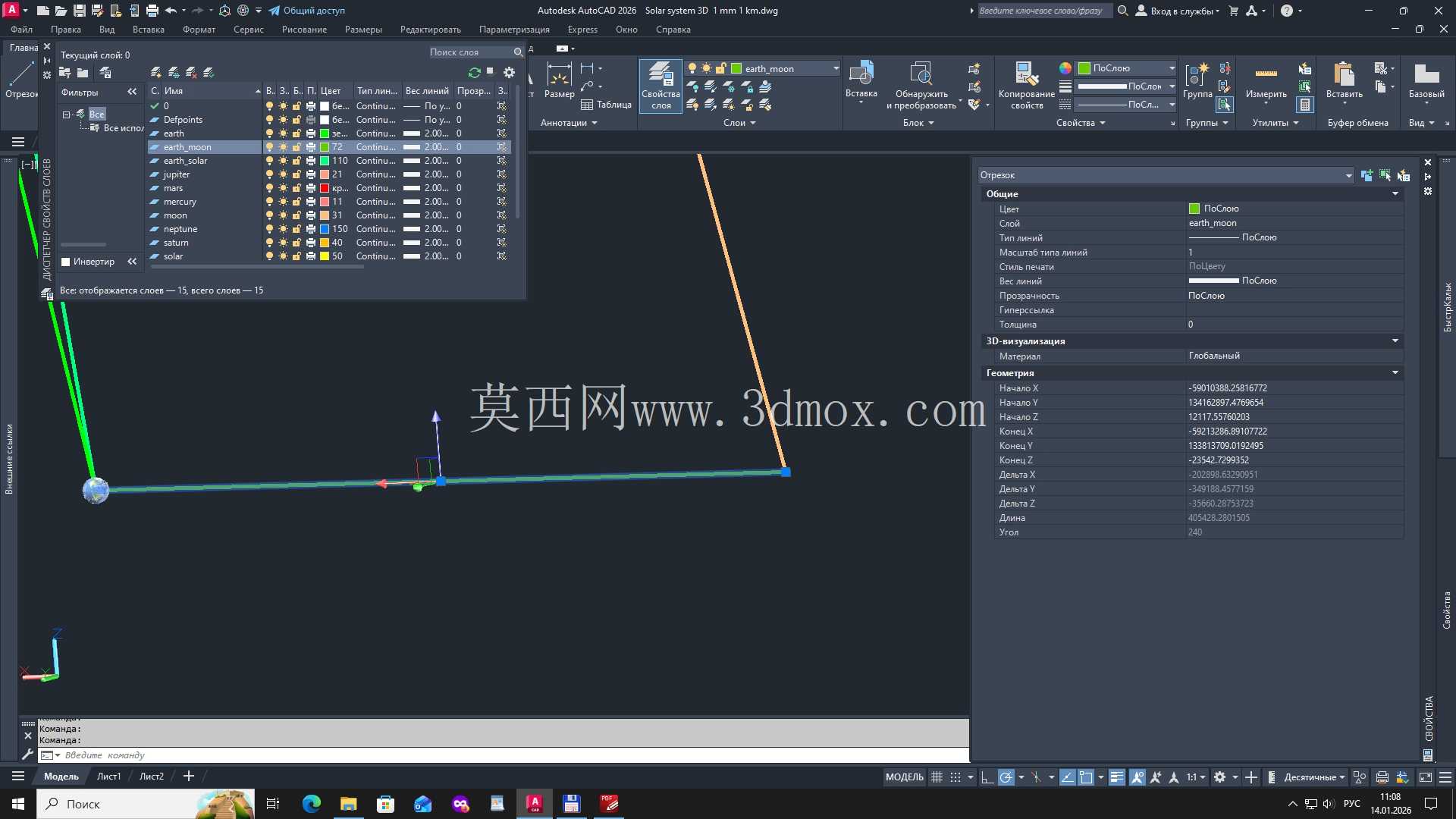The width and height of the screenshot is (1456, 819).
Task: Click the color swatch of solar layer
Action: coord(325,256)
